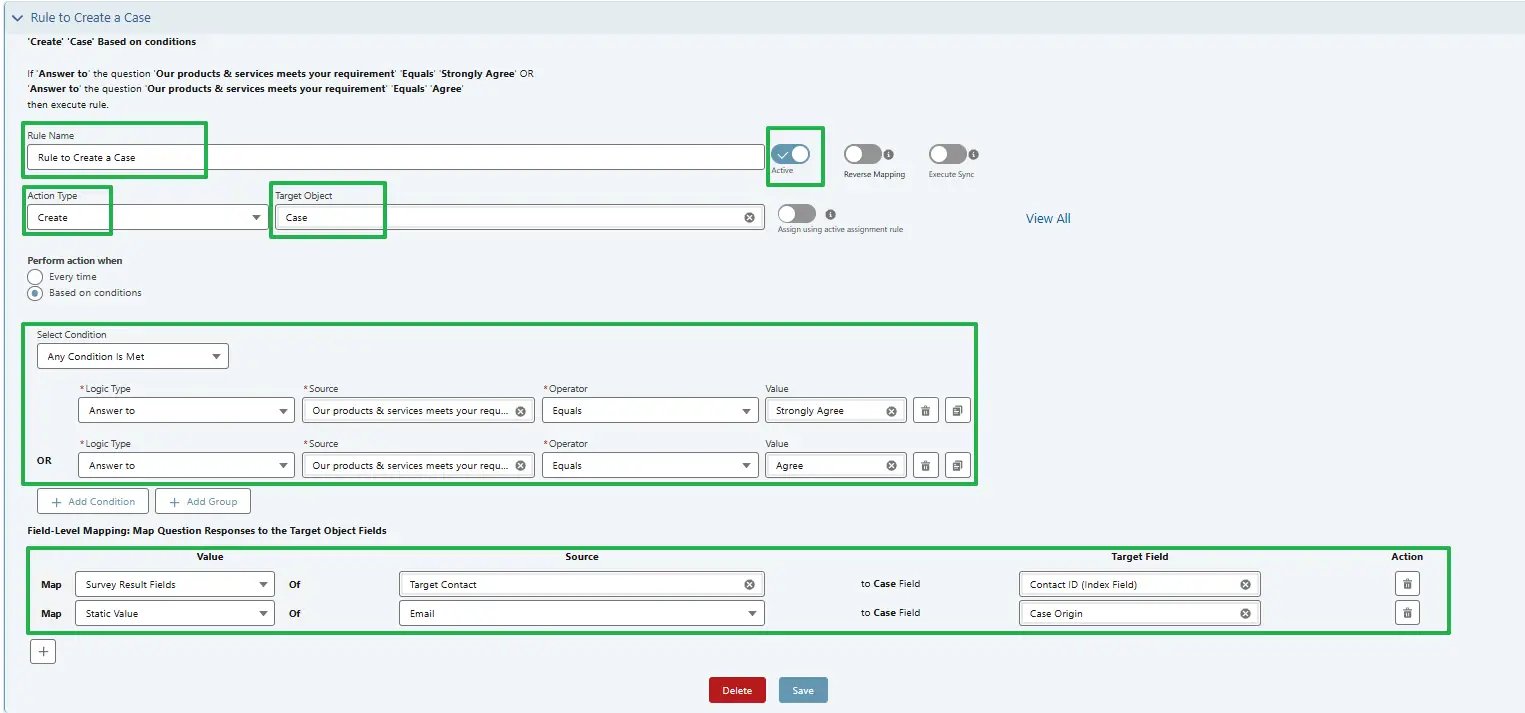Select the Based on conditions radio button
1525x713 pixels.
pyautogui.click(x=35, y=293)
